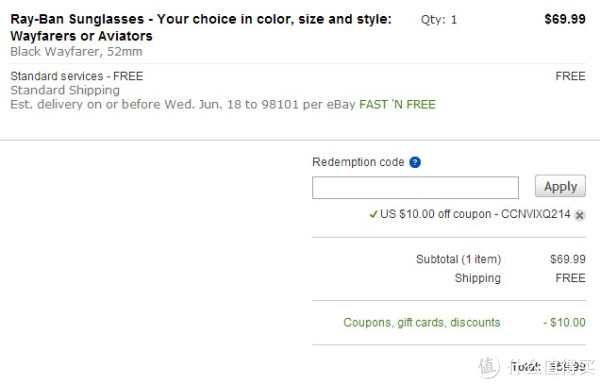Click the Black Wayfarer, 52mm variation text
The width and height of the screenshot is (600, 384).
[76, 52]
